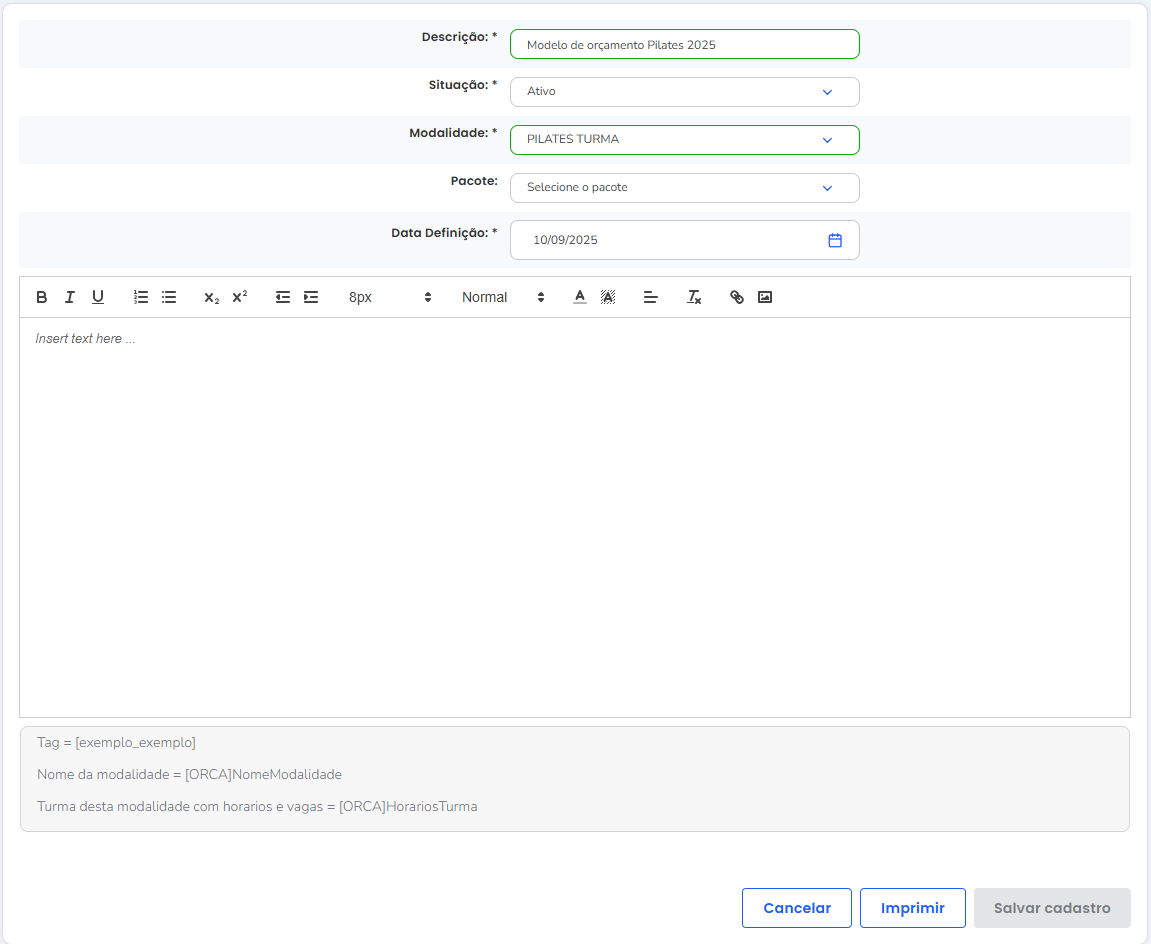This screenshot has height=944, width=1151.
Task: Open the Situação dropdown
Action: (x=684, y=92)
